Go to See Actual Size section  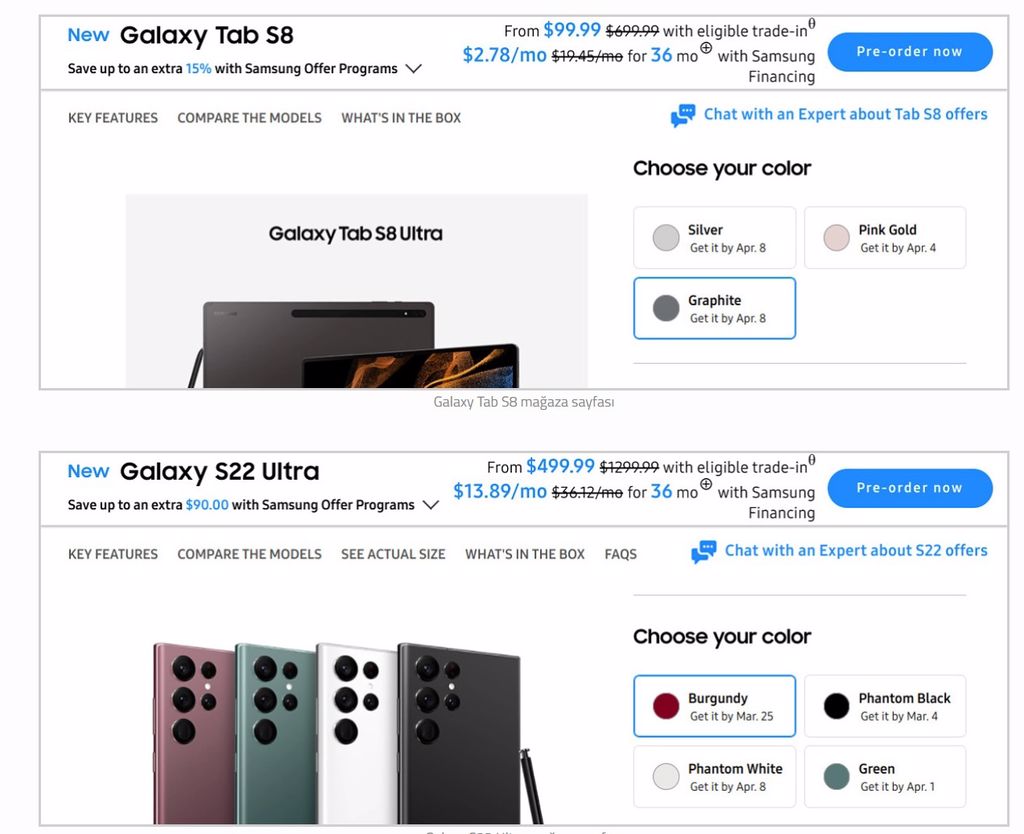click(x=393, y=554)
